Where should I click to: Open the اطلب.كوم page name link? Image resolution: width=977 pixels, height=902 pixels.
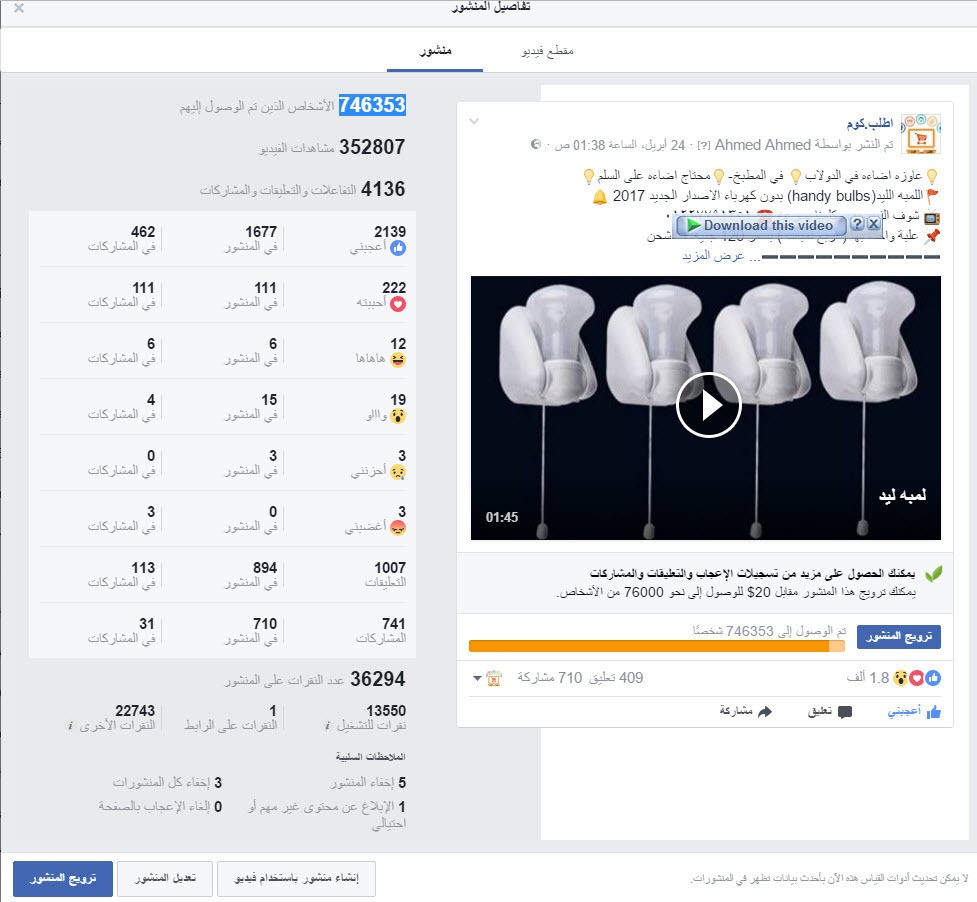point(870,122)
